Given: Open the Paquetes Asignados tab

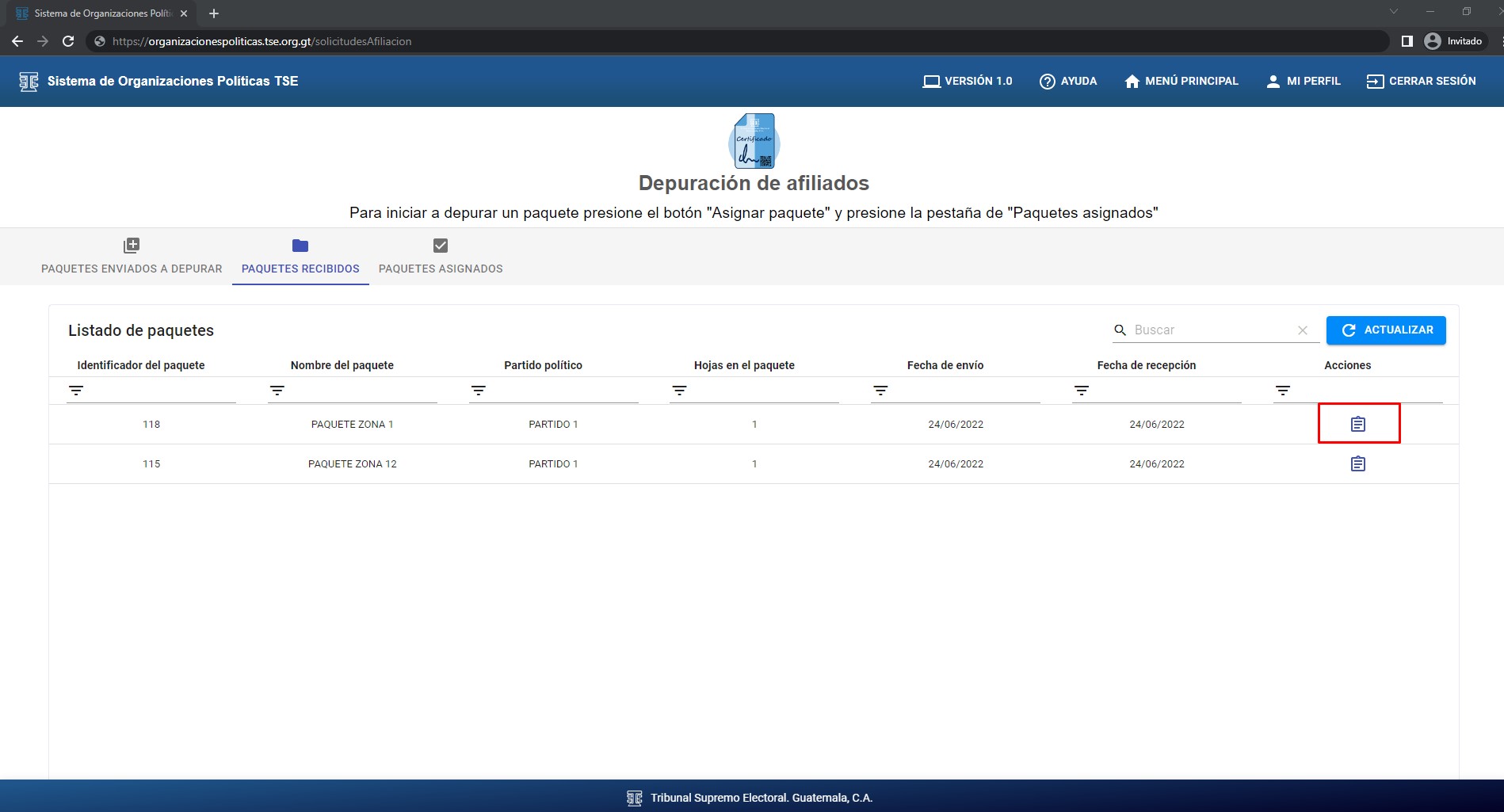Looking at the screenshot, I should point(441,257).
